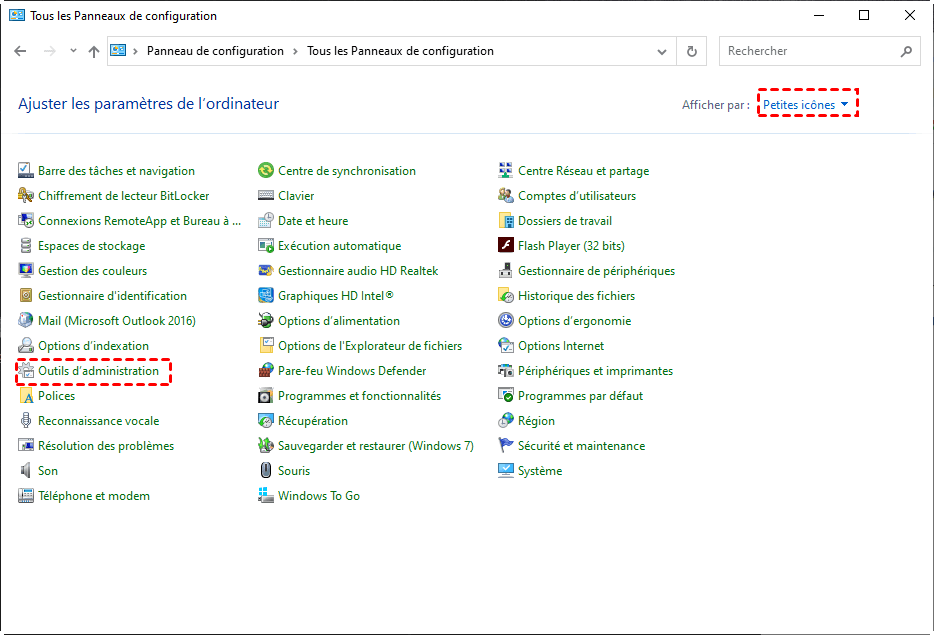Expand the chevron after Panneau de configuration
Viewport: 934px width, 635px height.
coord(296,51)
